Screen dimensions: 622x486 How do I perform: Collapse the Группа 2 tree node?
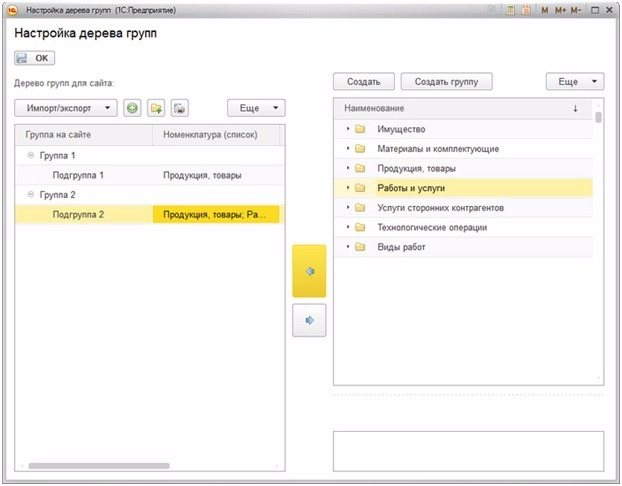pos(31,195)
